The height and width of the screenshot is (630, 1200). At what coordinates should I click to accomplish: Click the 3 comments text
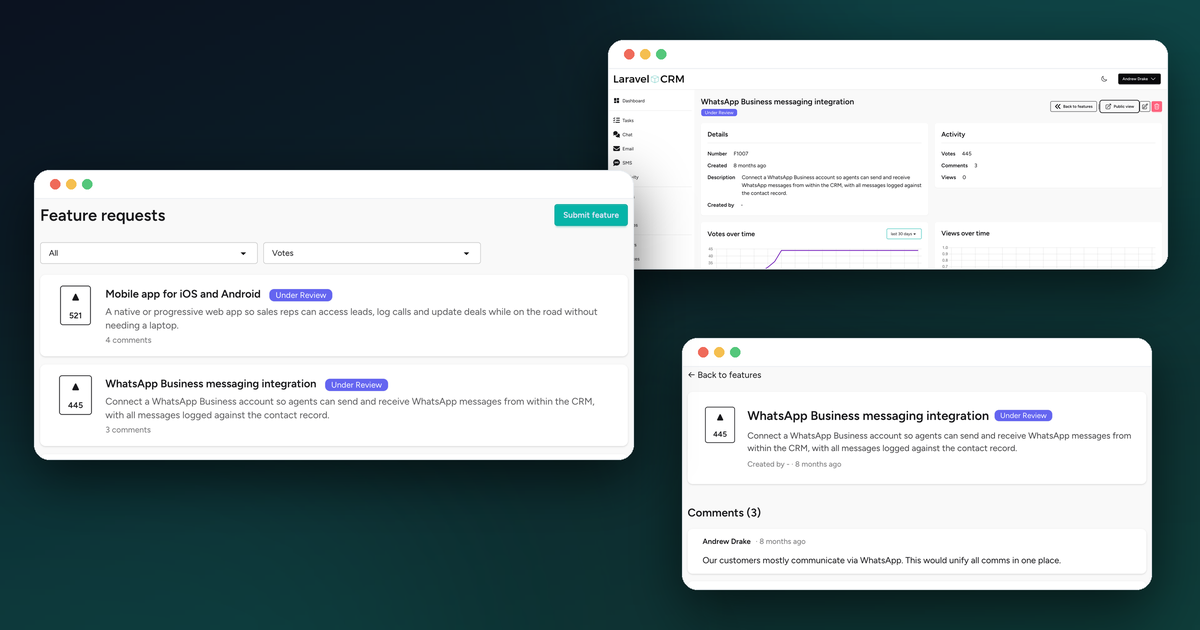(128, 430)
